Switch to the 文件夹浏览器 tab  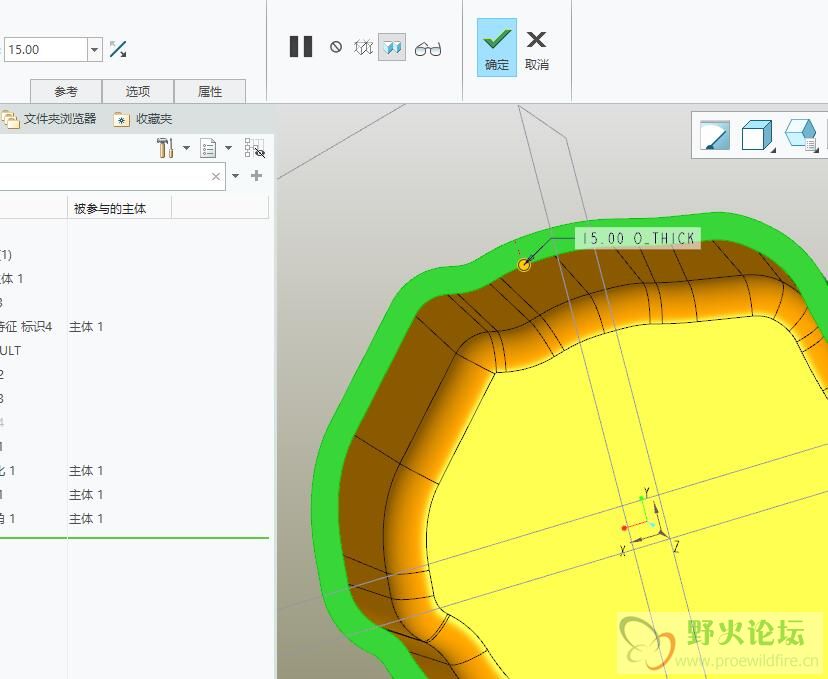(49, 119)
